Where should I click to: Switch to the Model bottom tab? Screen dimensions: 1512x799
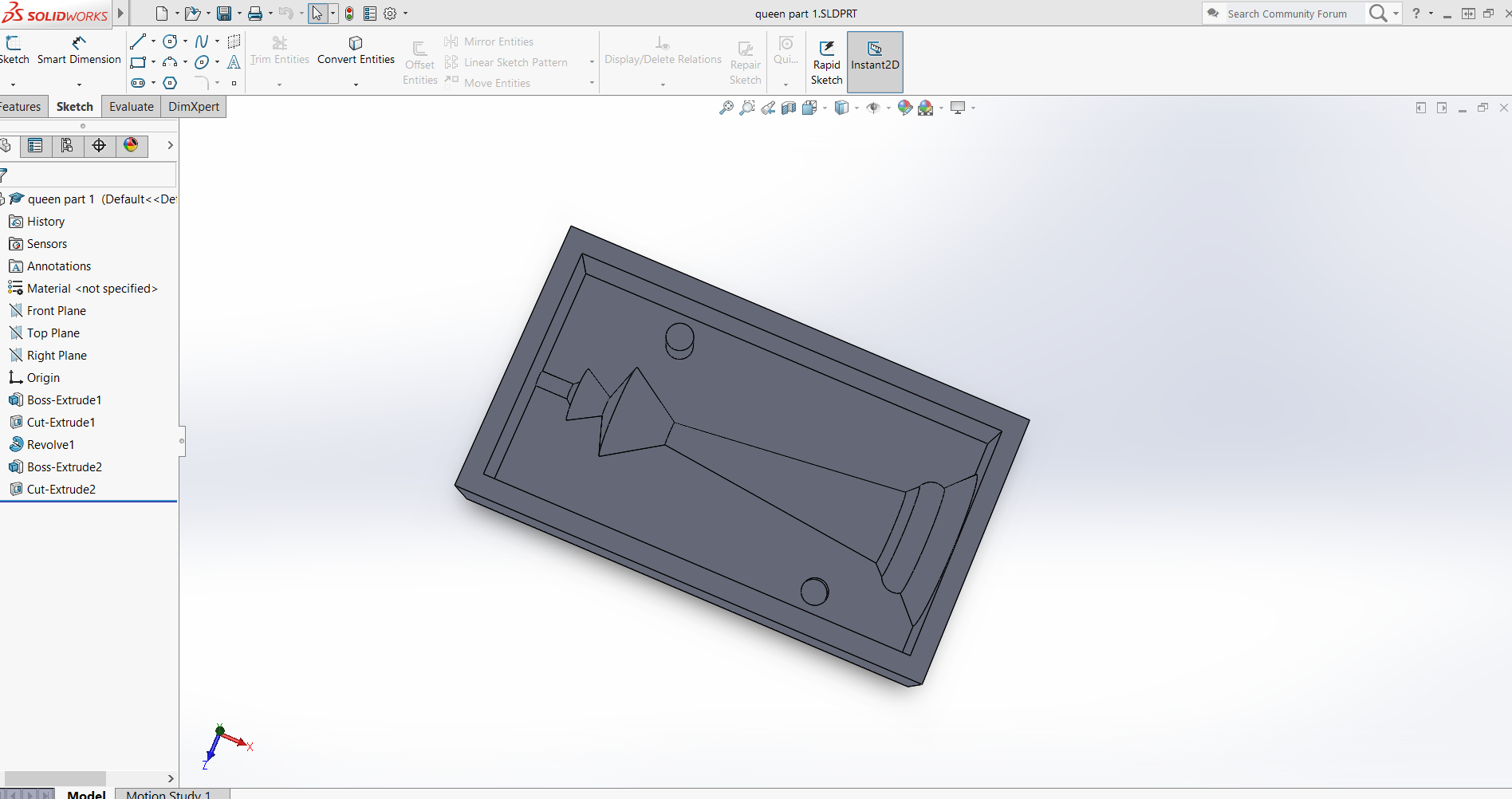(x=86, y=794)
